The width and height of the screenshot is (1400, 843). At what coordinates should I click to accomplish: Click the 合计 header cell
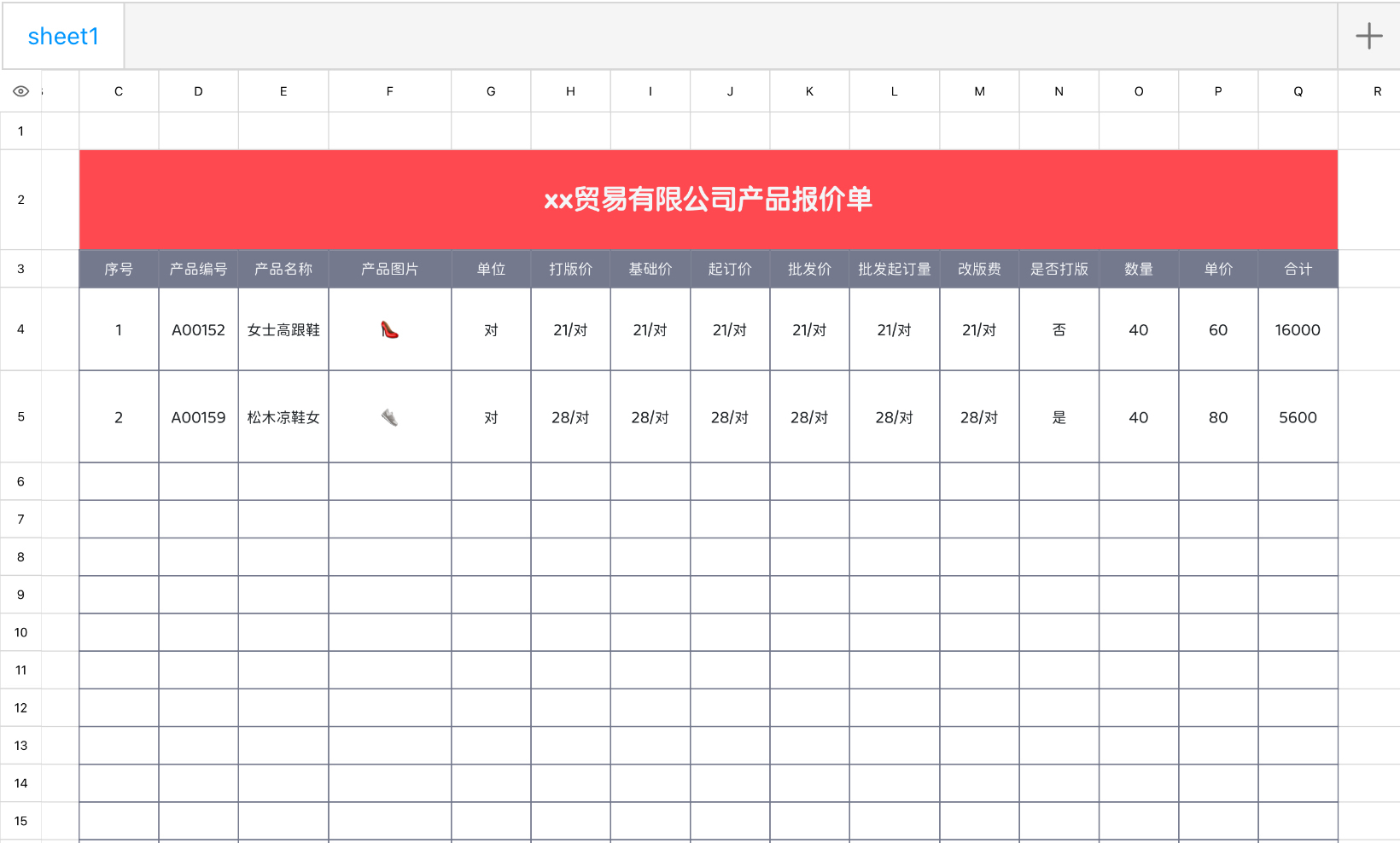[1298, 269]
